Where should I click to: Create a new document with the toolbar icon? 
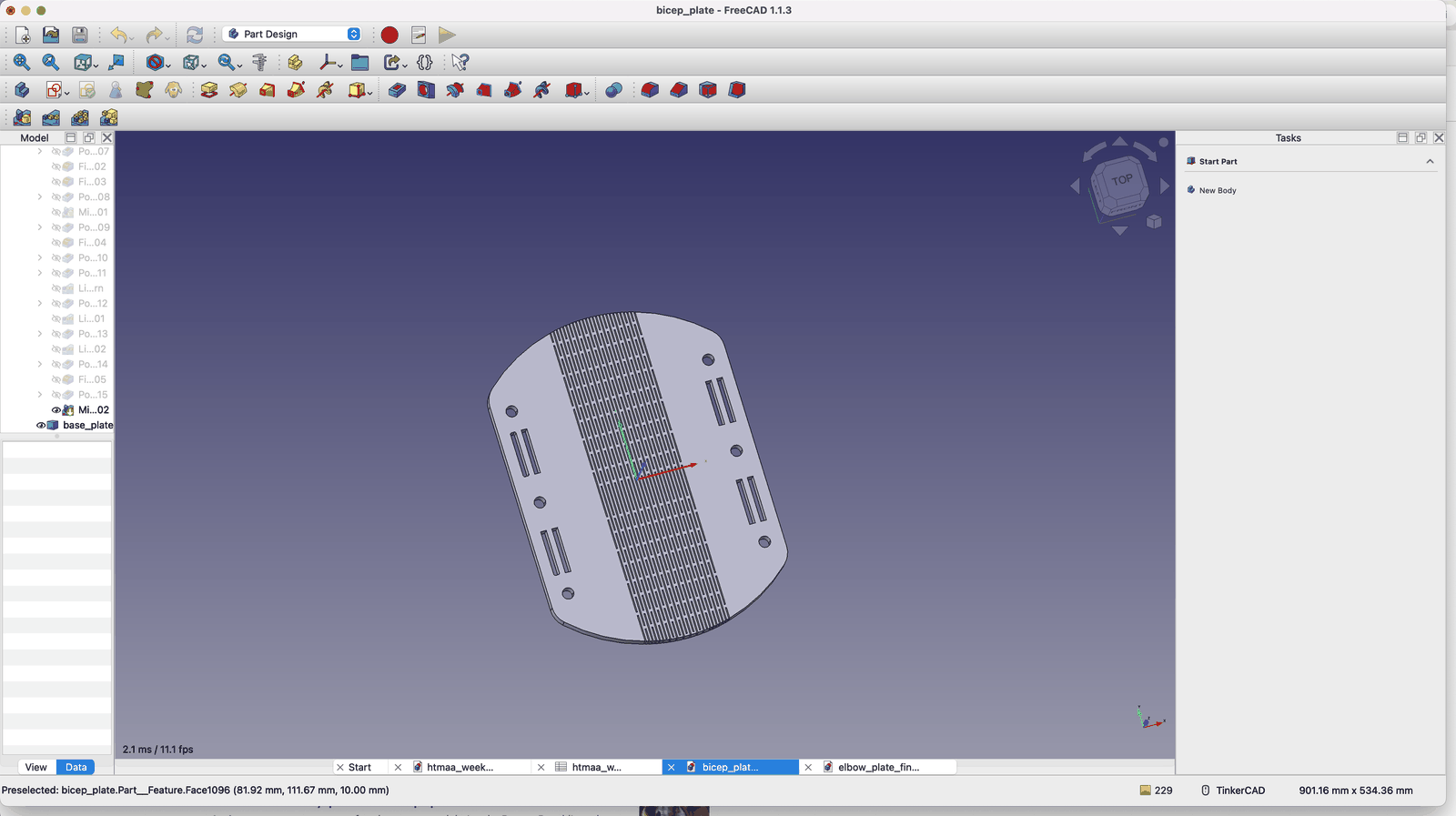(x=23, y=35)
